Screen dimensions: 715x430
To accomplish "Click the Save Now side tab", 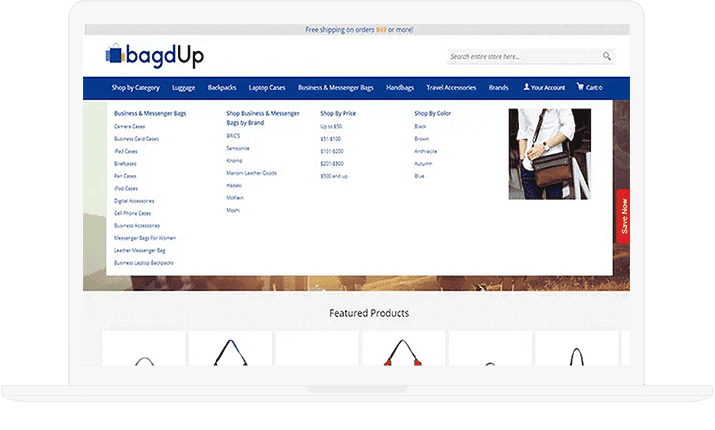I will [623, 216].
